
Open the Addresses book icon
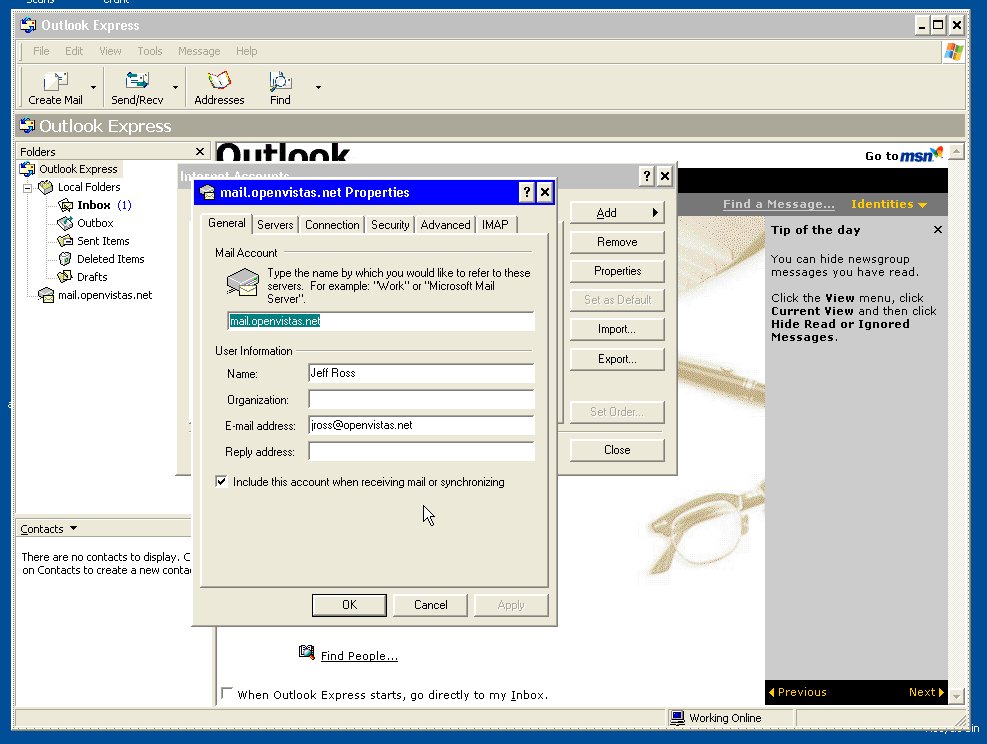(x=219, y=81)
